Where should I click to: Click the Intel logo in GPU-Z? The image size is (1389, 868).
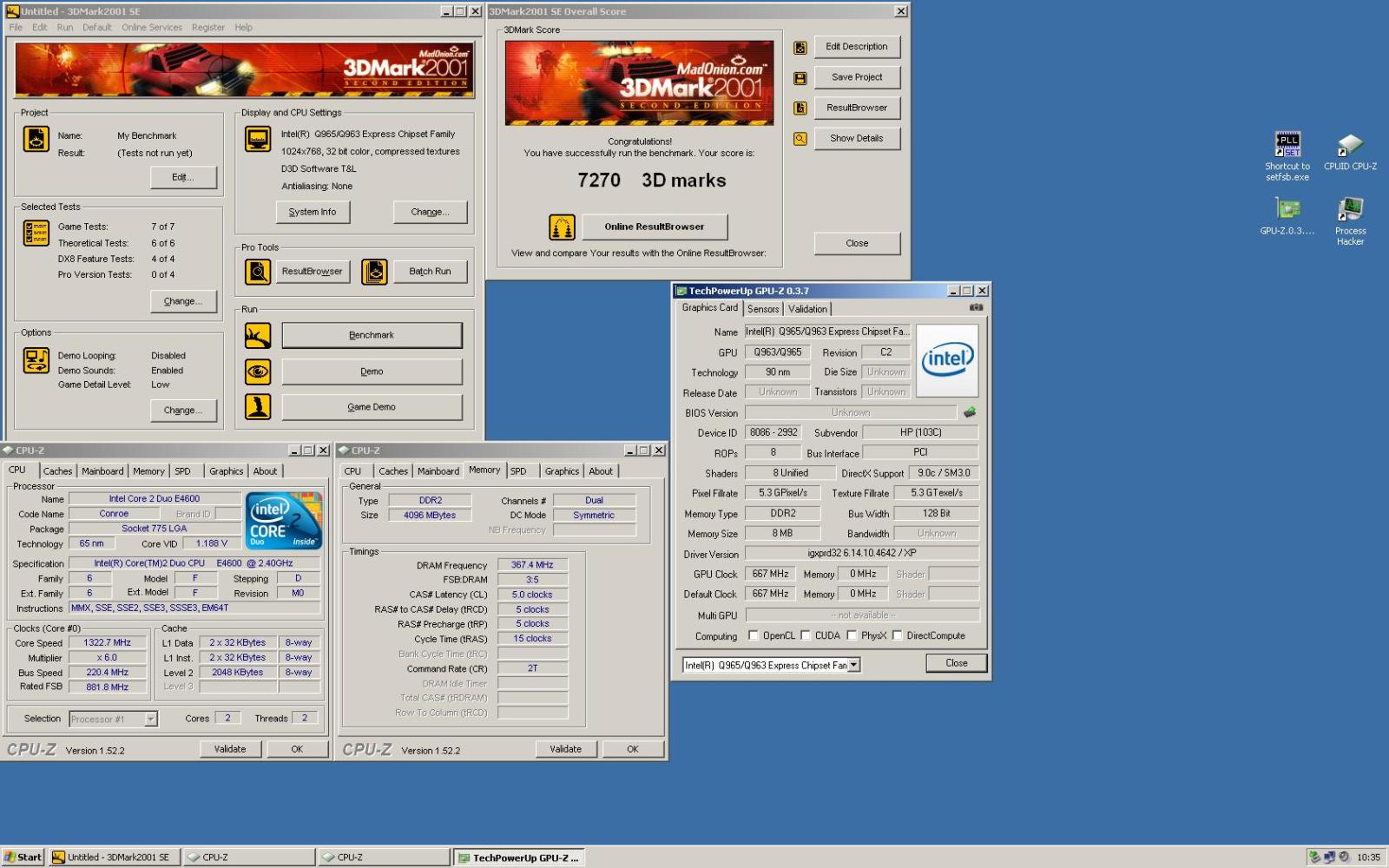pos(947,360)
